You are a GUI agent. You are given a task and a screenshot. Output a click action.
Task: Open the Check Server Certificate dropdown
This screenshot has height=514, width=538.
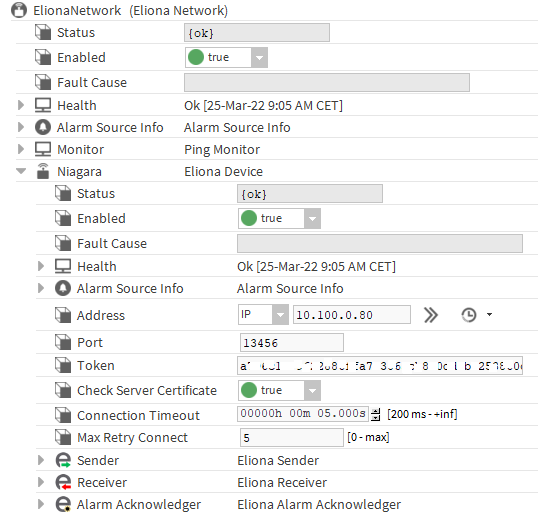tap(312, 390)
